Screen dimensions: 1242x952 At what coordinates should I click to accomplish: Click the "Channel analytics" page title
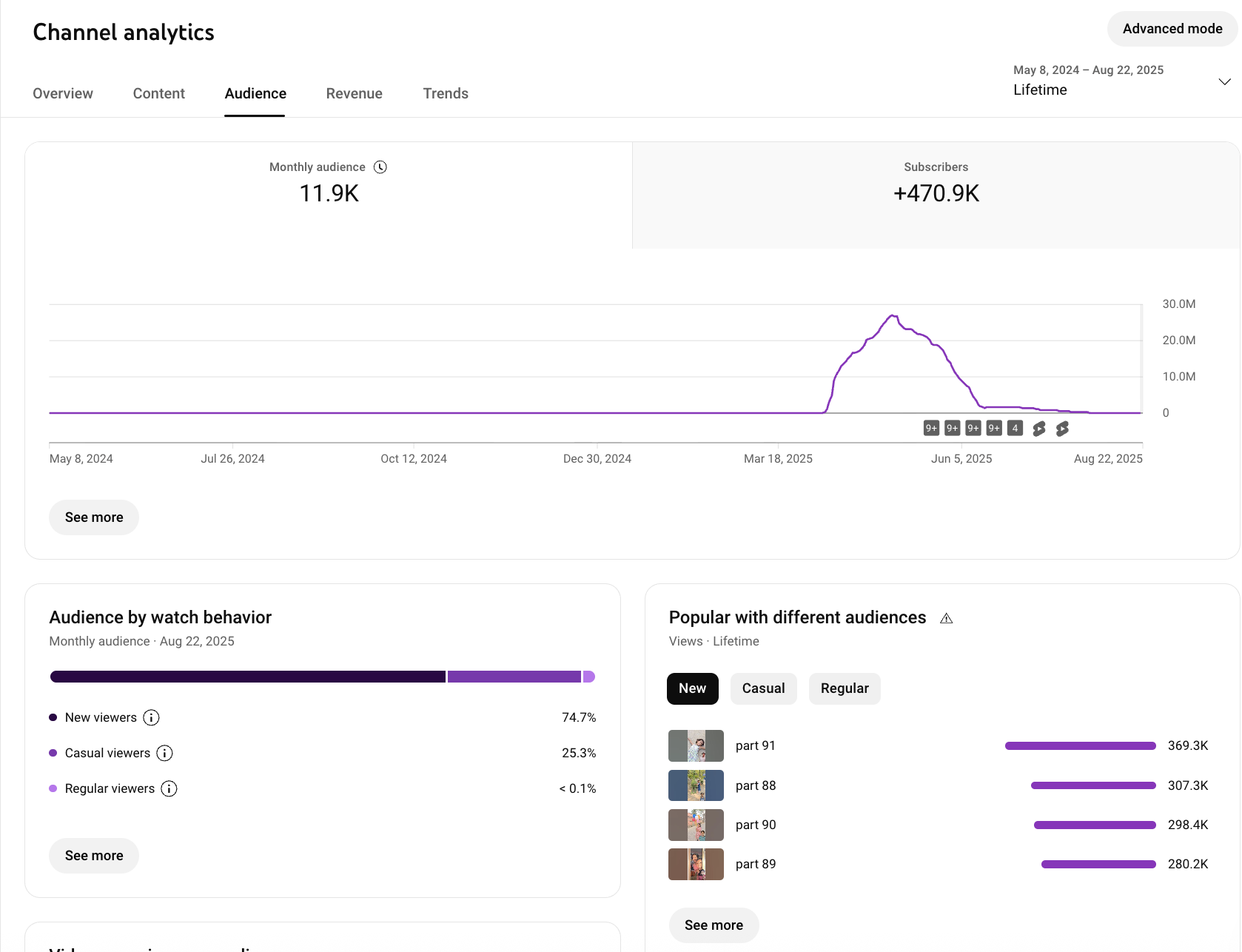(124, 33)
